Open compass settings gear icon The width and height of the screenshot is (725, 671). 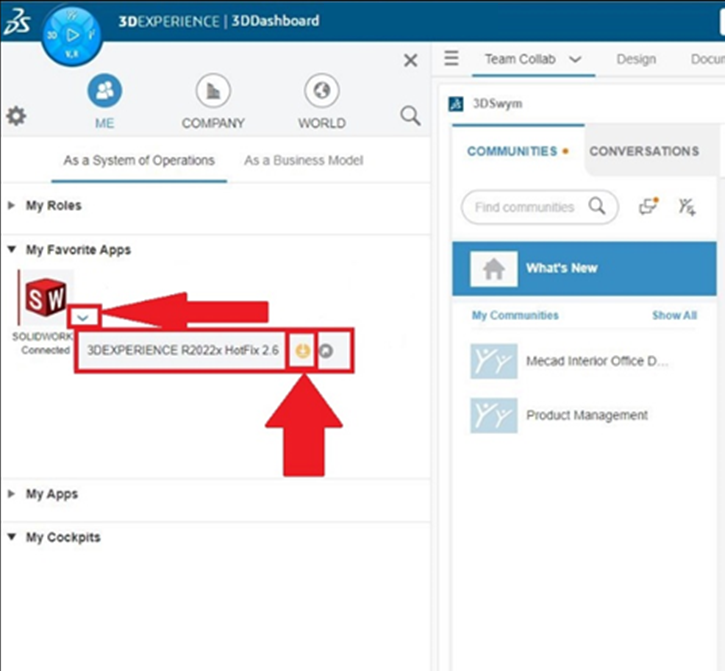tap(16, 116)
